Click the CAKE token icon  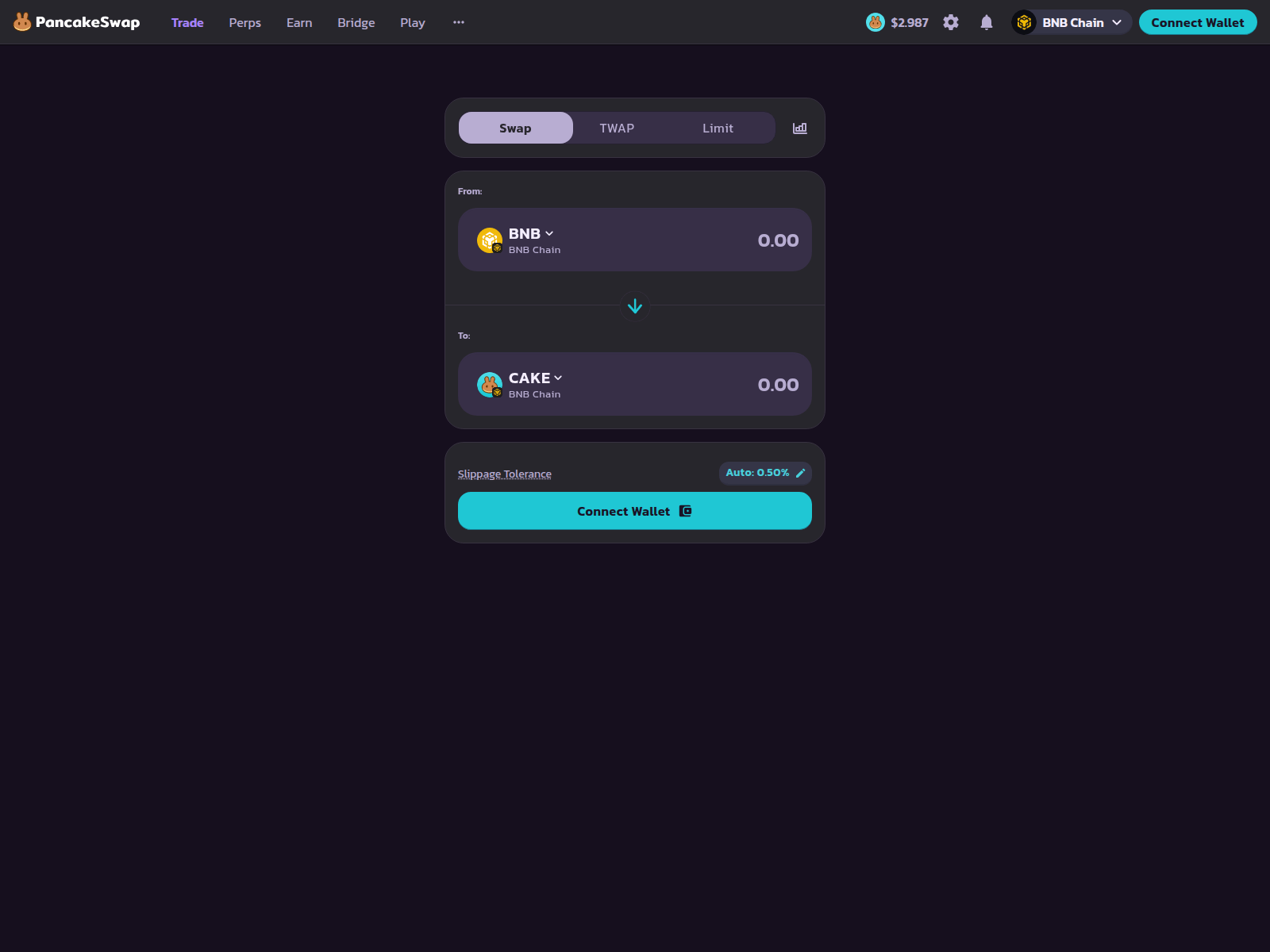(x=490, y=384)
